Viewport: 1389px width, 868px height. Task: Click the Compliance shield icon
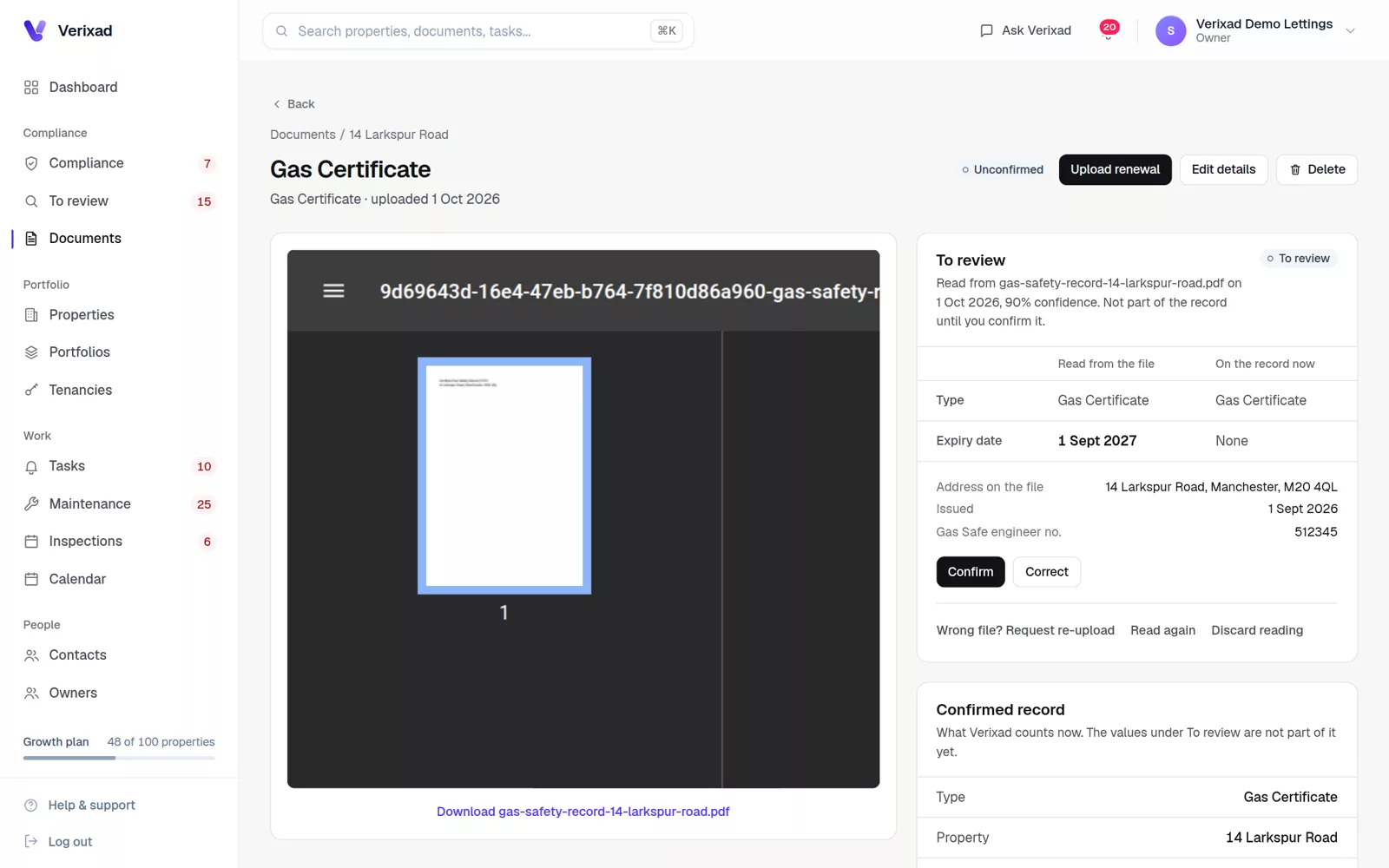pyautogui.click(x=31, y=163)
